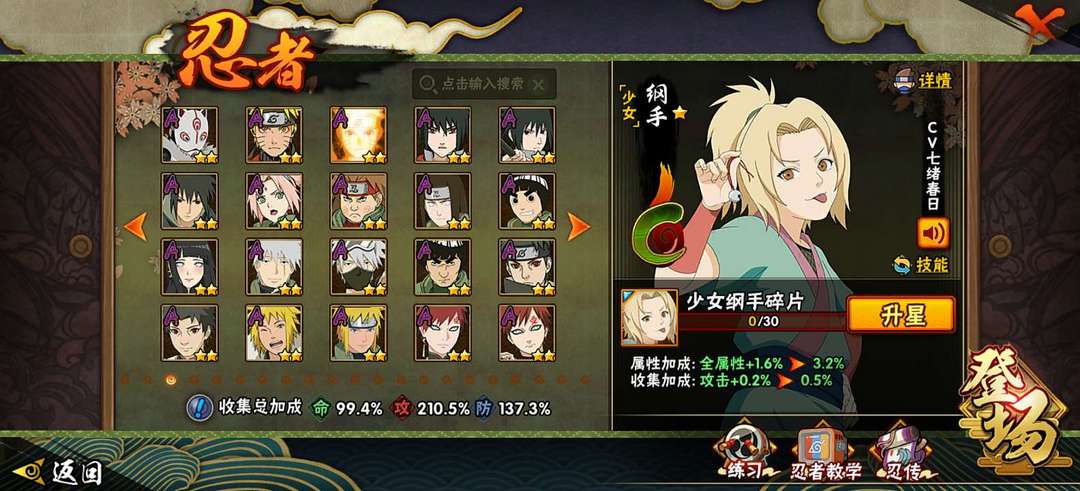Select the pink-haired Sakura portrait

pos(274,201)
